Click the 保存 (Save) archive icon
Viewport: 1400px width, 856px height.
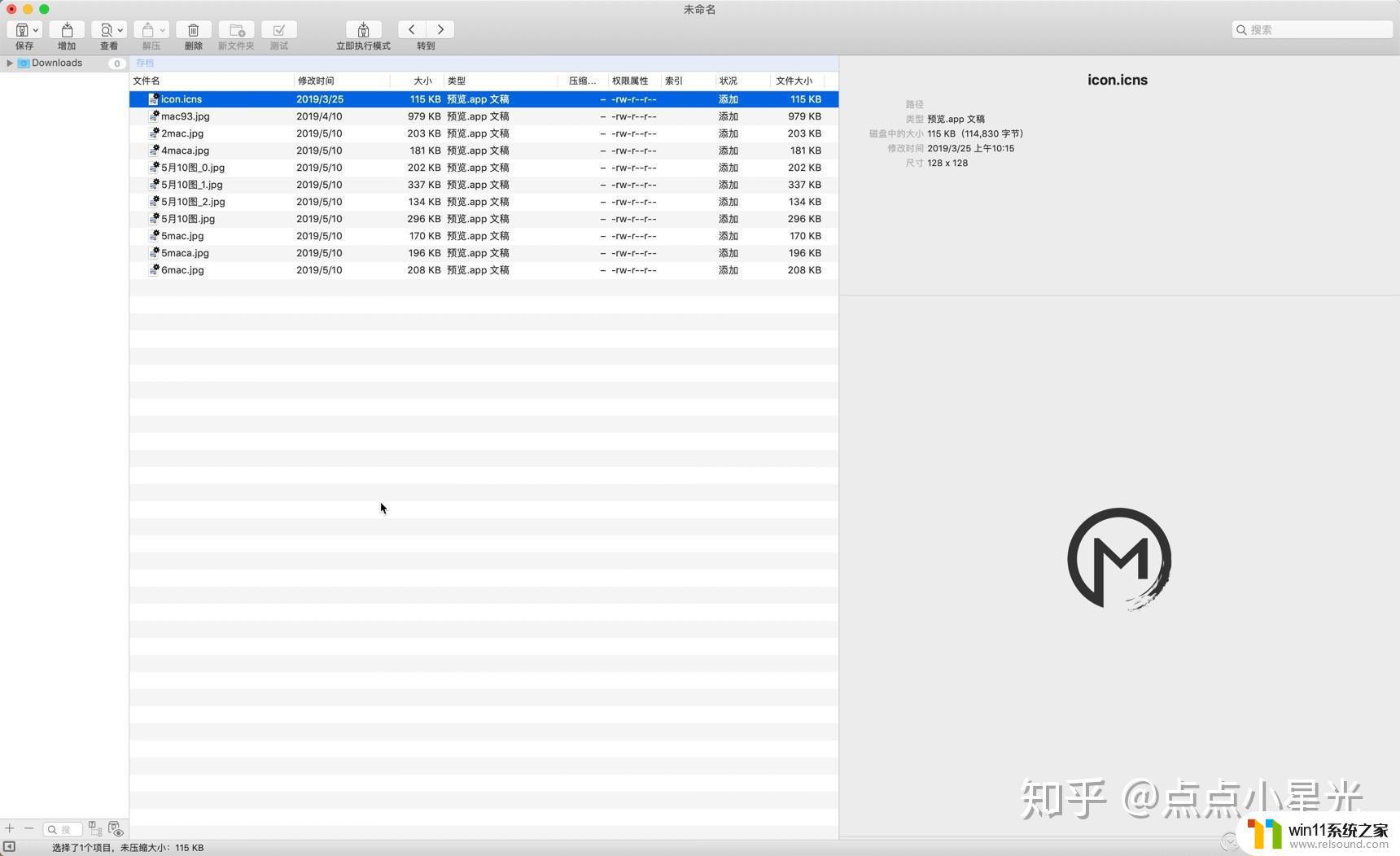coord(21,30)
